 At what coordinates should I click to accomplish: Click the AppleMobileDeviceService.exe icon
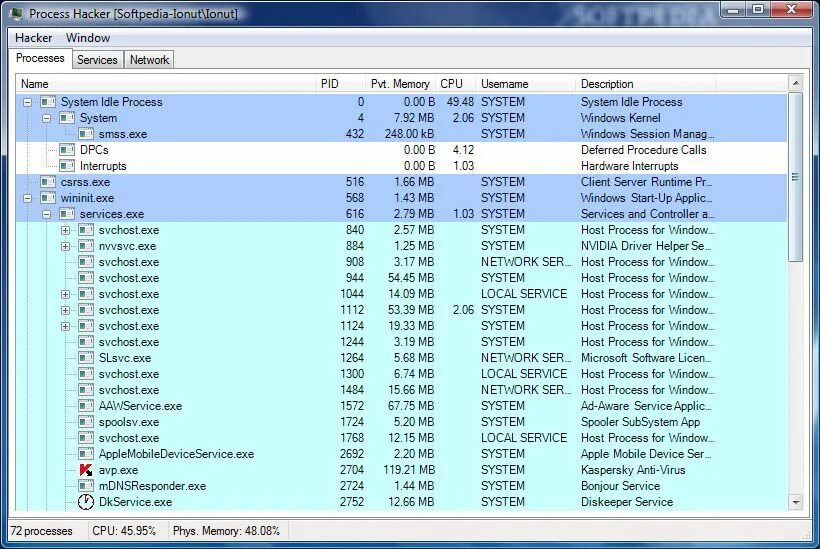(86, 454)
